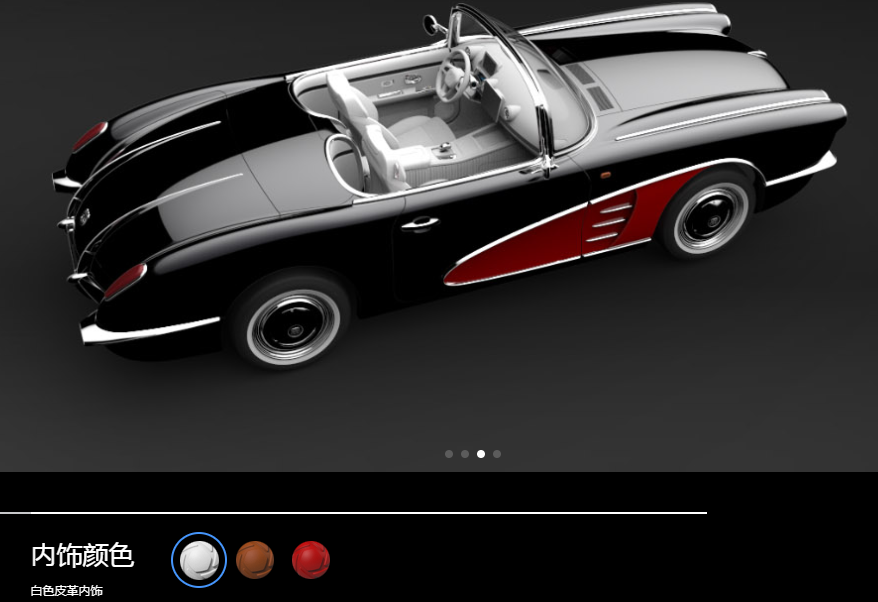Click the chrome door handle
Image resolution: width=878 pixels, height=602 pixels.
(420, 223)
